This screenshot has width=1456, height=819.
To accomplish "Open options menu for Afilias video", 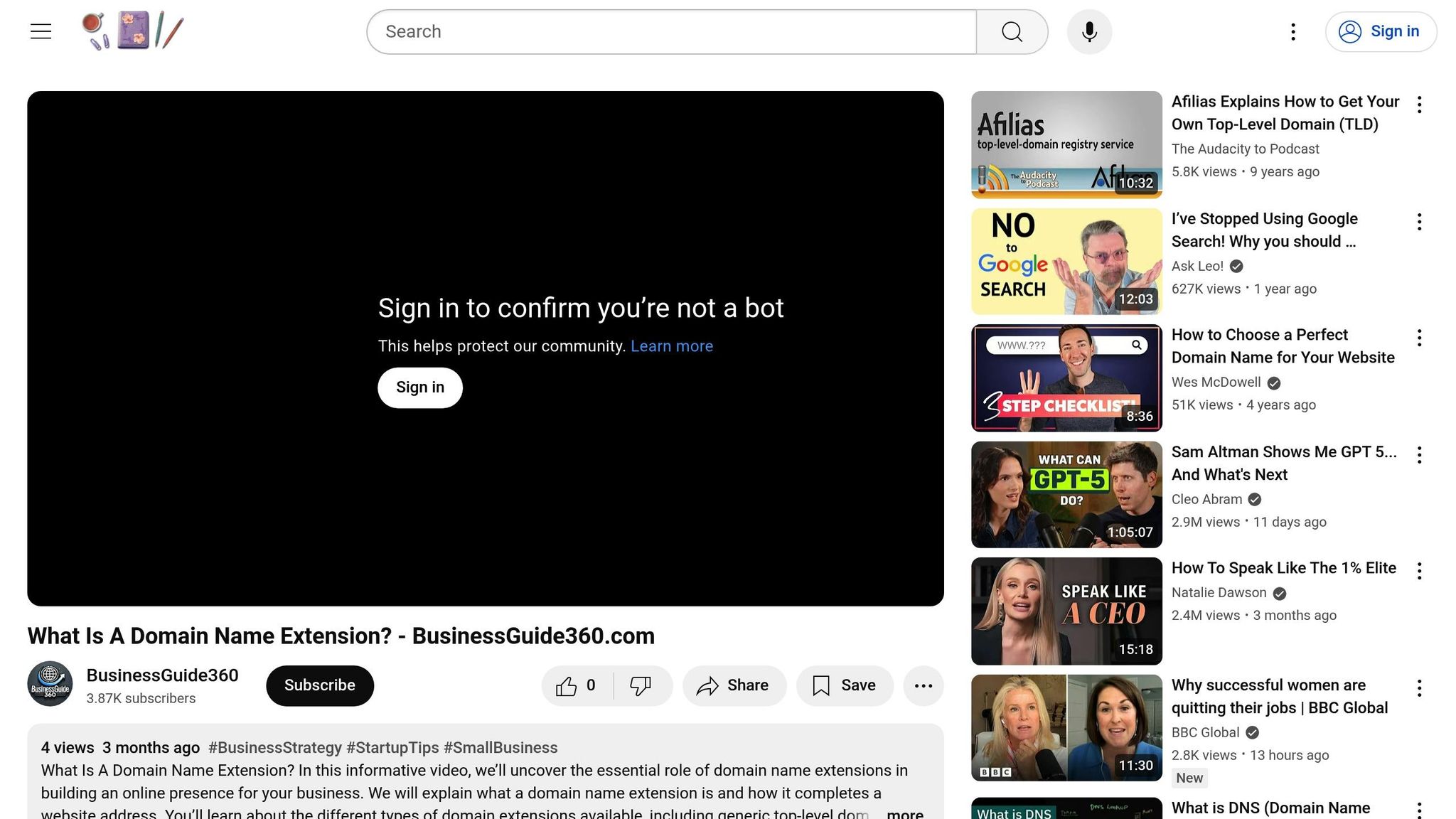I will 1419,105.
